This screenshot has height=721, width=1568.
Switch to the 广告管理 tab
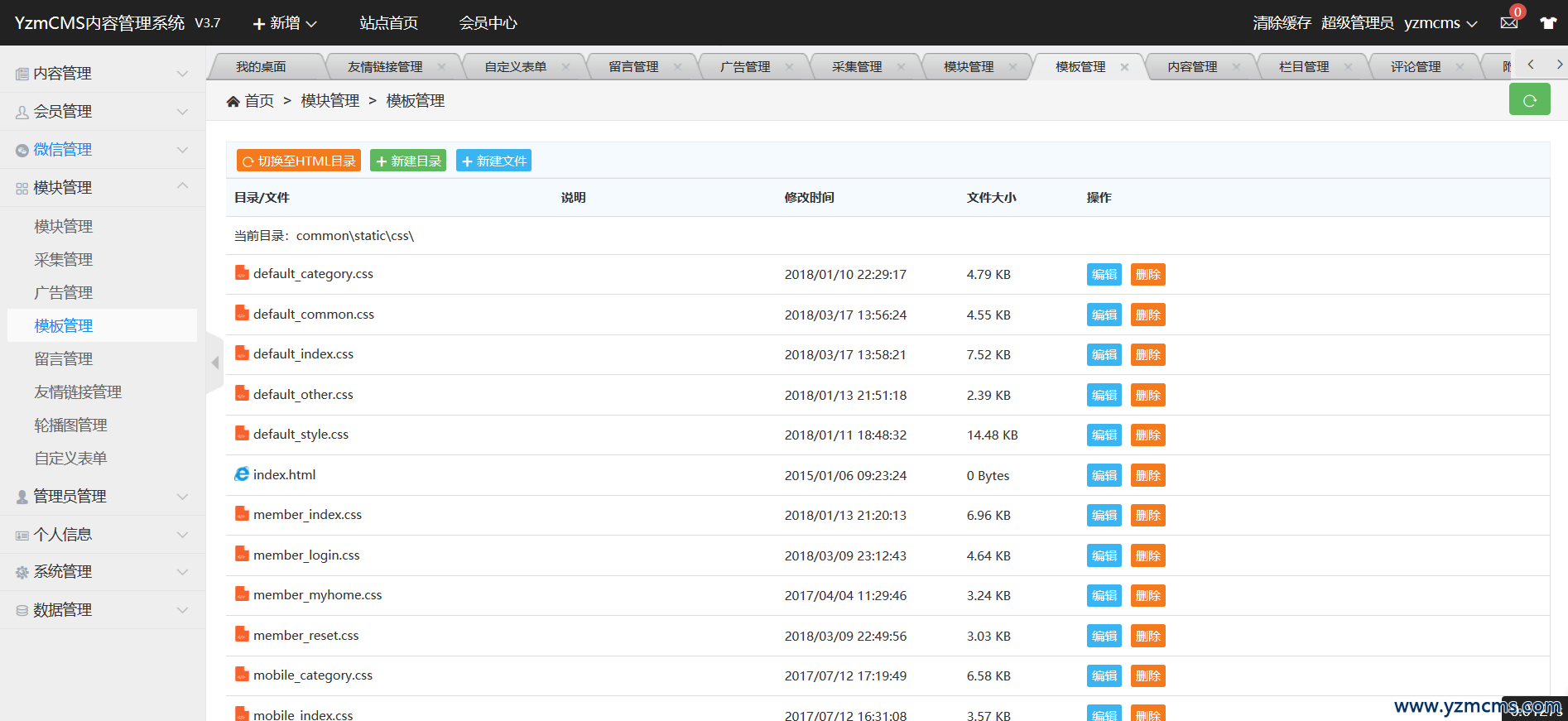pyautogui.click(x=745, y=67)
